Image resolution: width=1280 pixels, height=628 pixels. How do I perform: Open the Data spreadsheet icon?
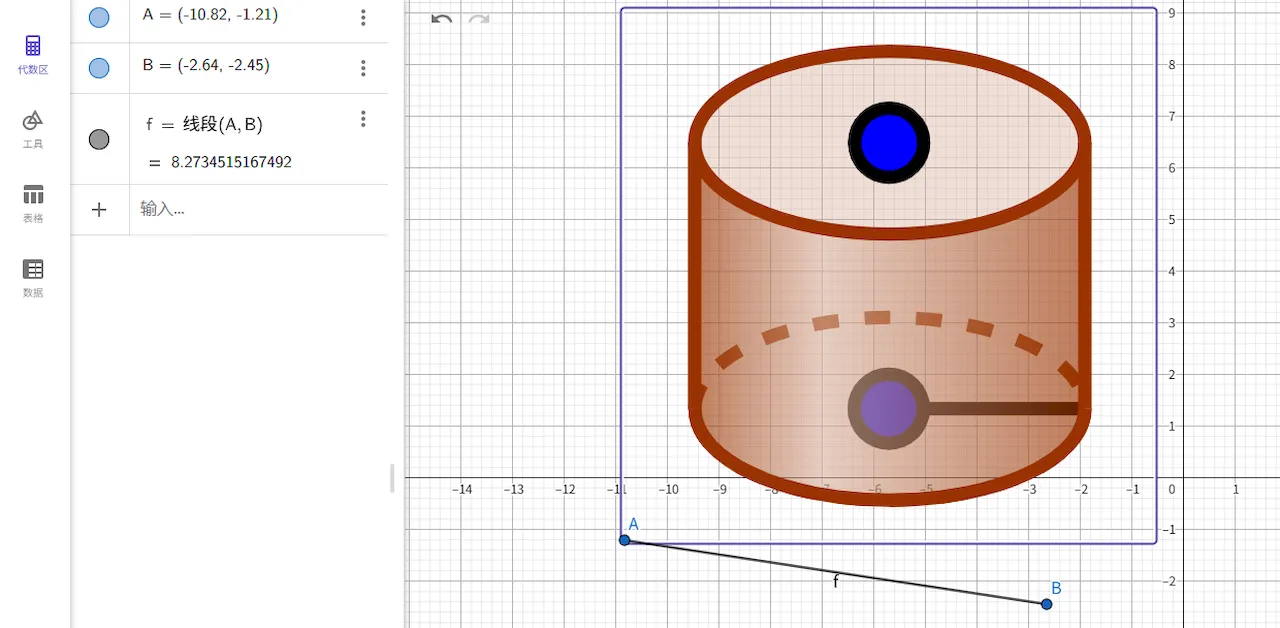[x=33, y=270]
